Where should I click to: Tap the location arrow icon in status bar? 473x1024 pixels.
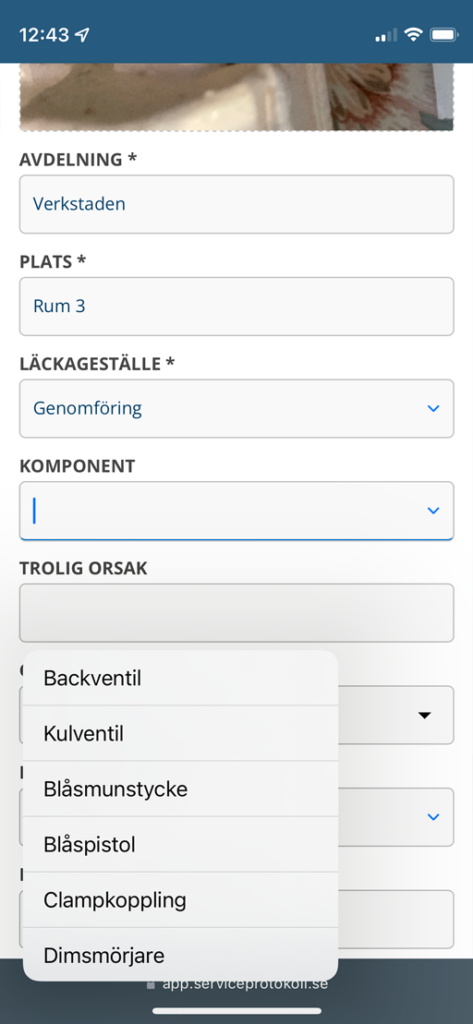tap(82, 35)
